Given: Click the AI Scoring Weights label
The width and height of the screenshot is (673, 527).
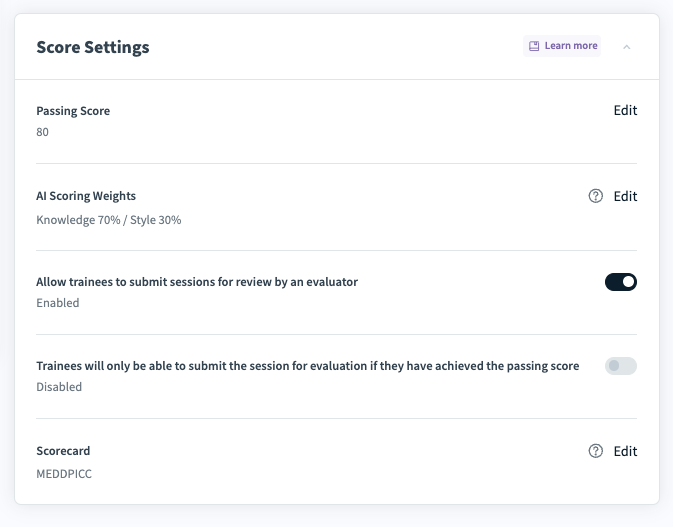Looking at the screenshot, I should pyautogui.click(x=86, y=196).
